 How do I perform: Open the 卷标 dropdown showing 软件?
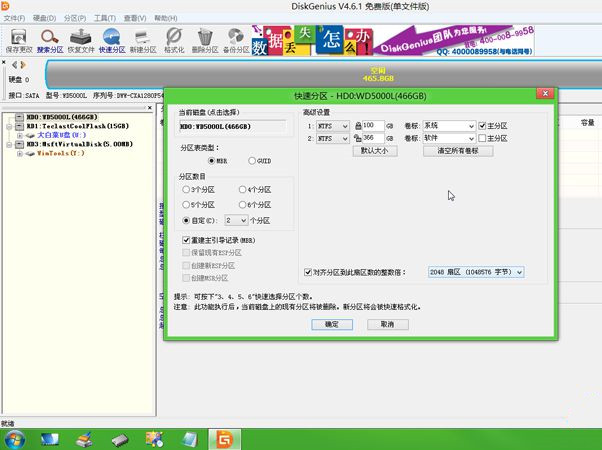(449, 138)
